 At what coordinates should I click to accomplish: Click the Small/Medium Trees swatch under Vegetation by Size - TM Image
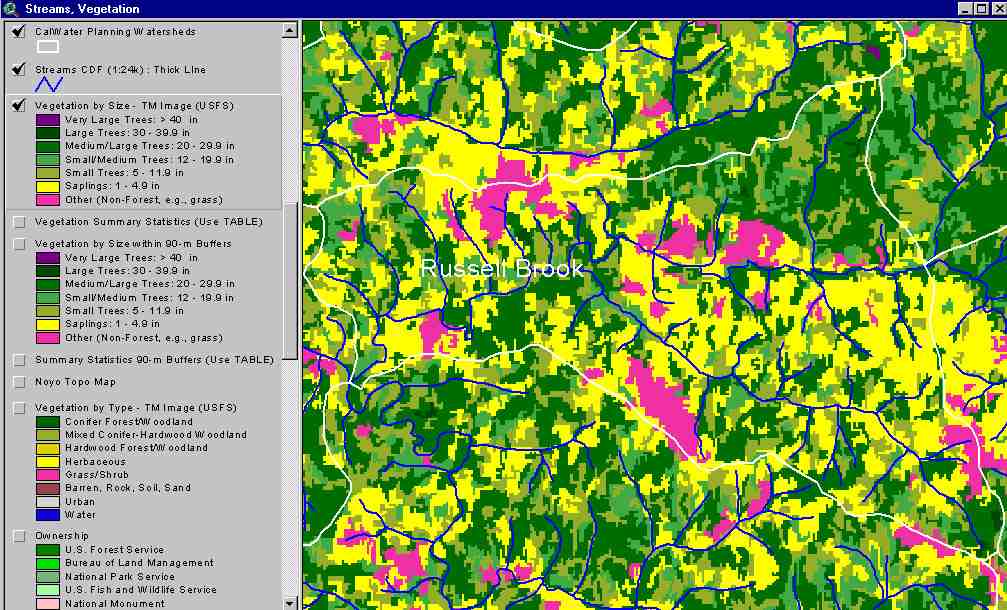[48, 160]
